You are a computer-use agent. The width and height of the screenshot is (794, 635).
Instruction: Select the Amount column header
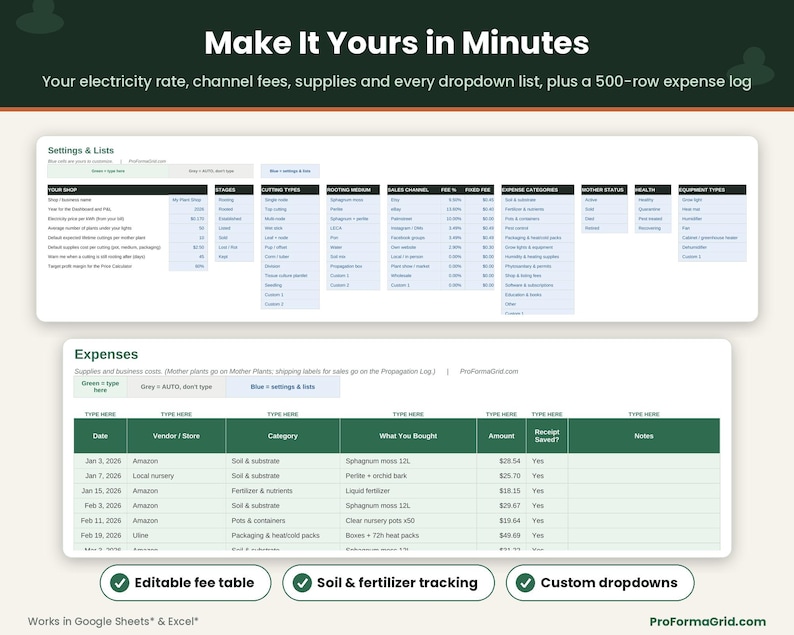(501, 435)
